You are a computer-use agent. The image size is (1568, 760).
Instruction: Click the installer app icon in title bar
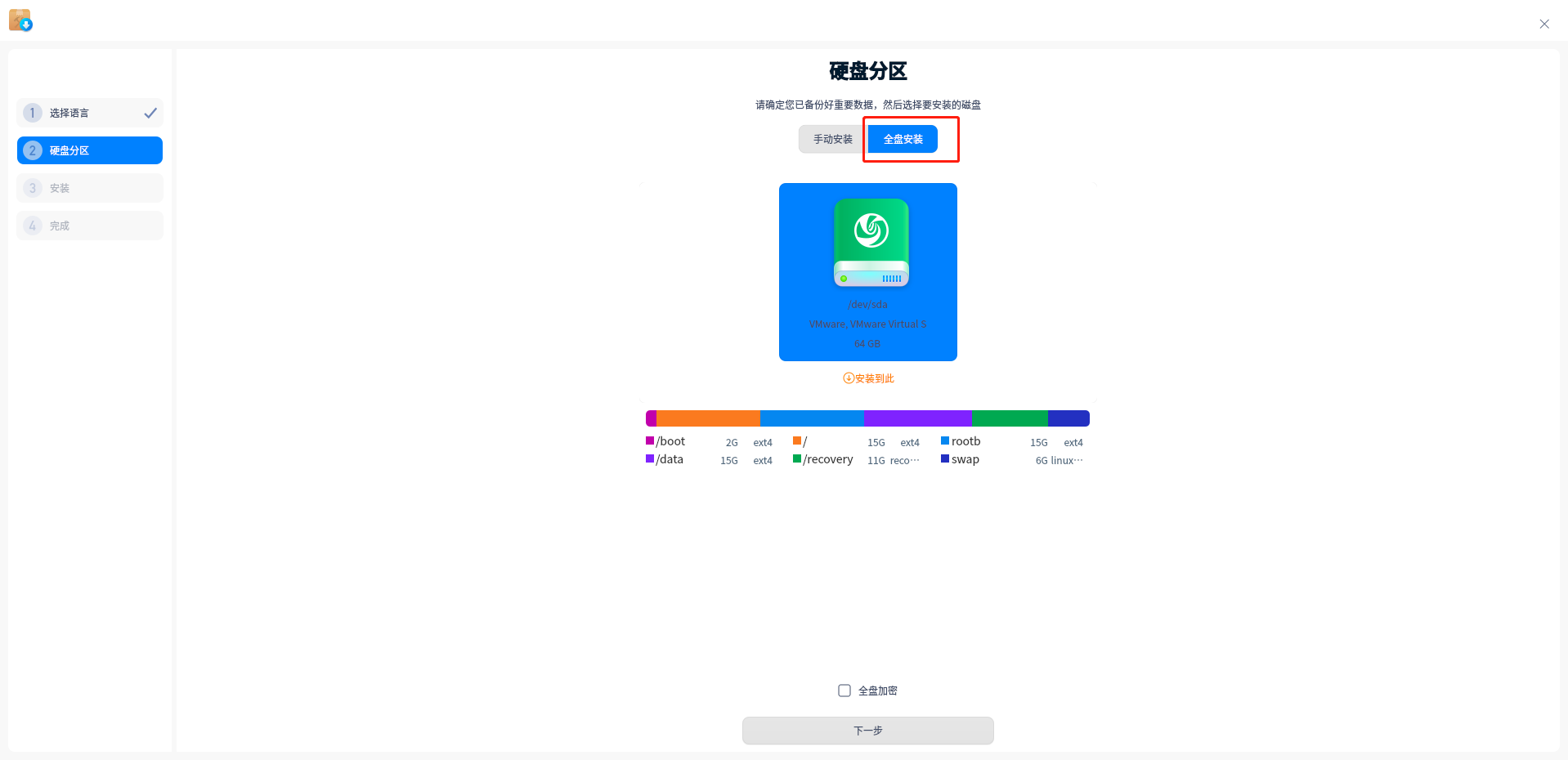tap(20, 20)
